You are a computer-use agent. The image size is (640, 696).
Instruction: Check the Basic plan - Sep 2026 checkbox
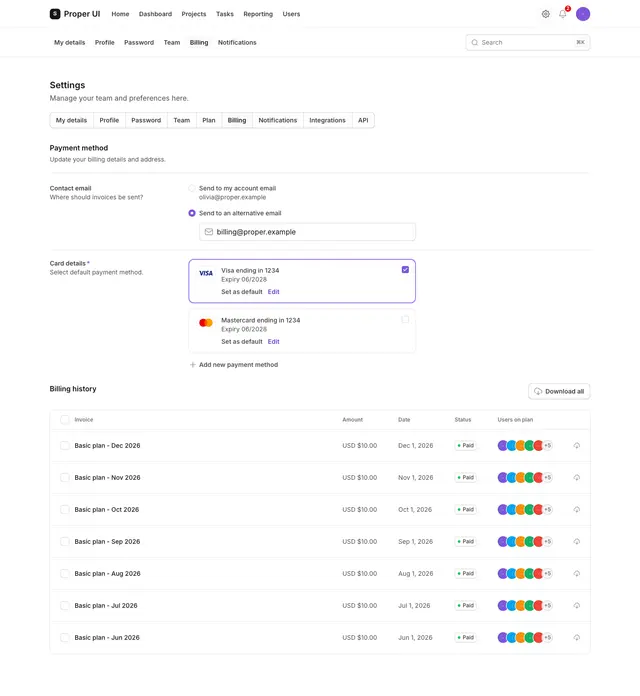click(65, 541)
